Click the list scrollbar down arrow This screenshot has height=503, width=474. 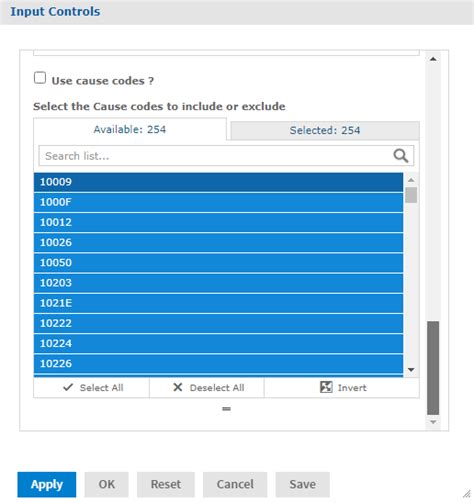pyautogui.click(x=411, y=370)
